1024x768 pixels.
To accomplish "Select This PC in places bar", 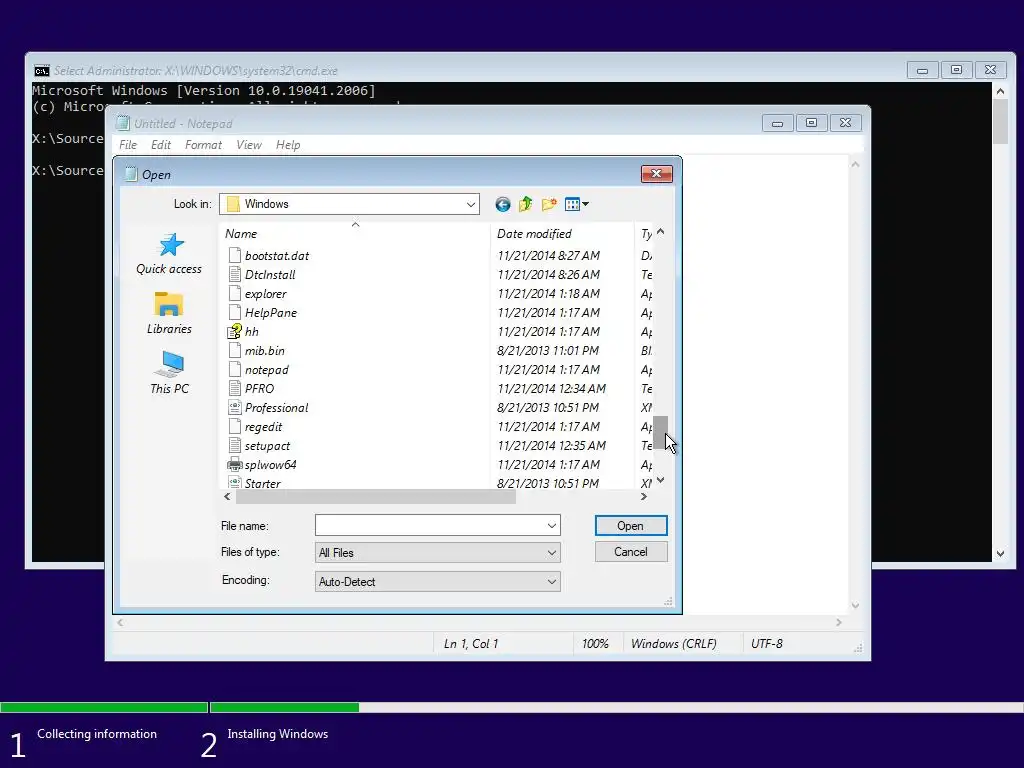I will point(169,373).
